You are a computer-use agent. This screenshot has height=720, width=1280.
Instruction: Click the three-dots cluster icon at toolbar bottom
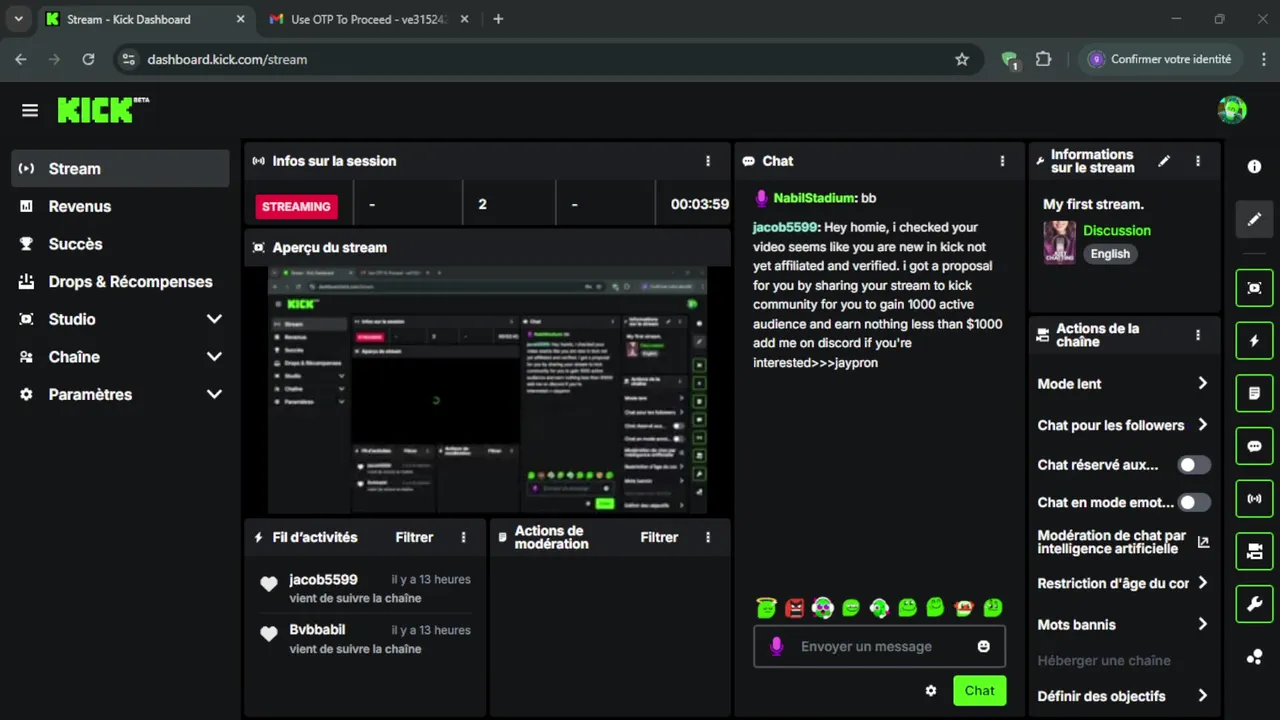tap(1255, 657)
